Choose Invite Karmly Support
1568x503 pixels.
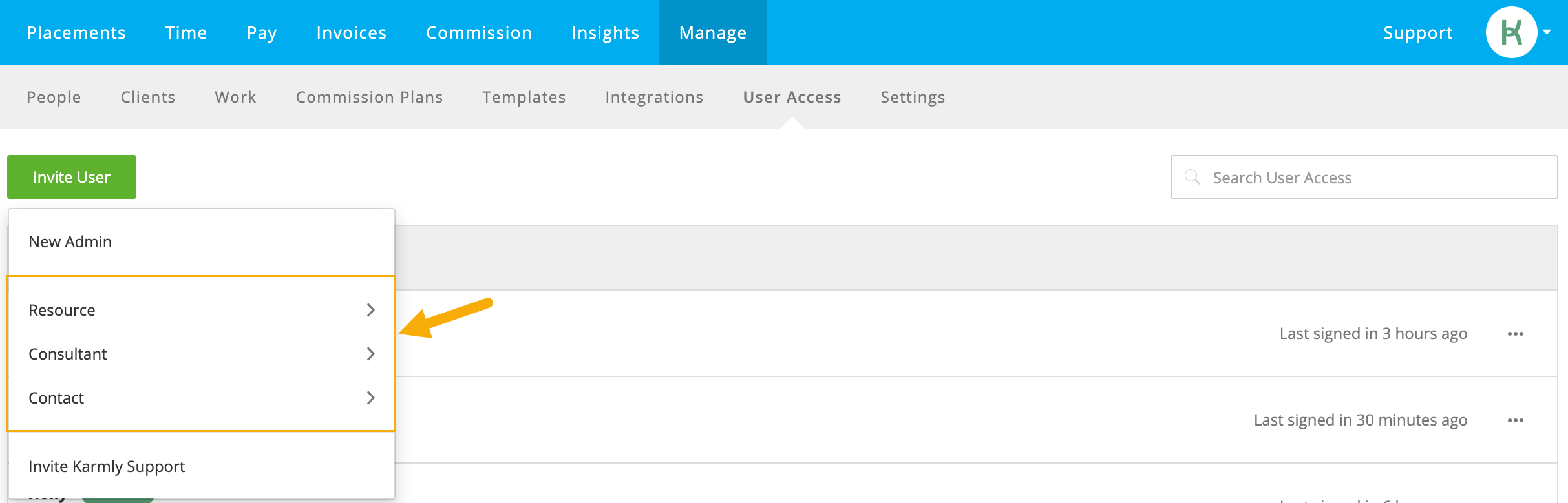click(202, 466)
